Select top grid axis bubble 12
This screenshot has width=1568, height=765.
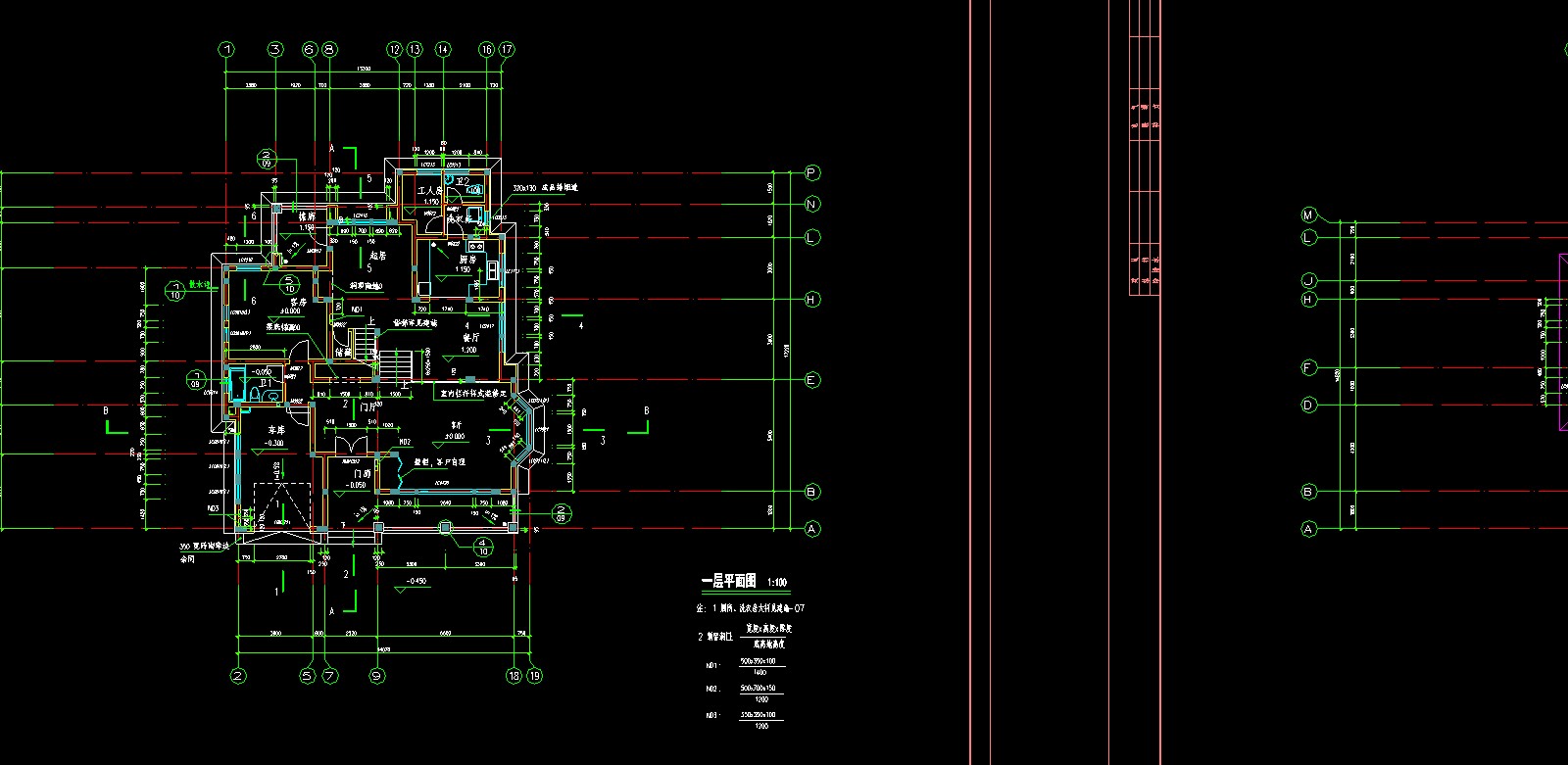click(395, 49)
